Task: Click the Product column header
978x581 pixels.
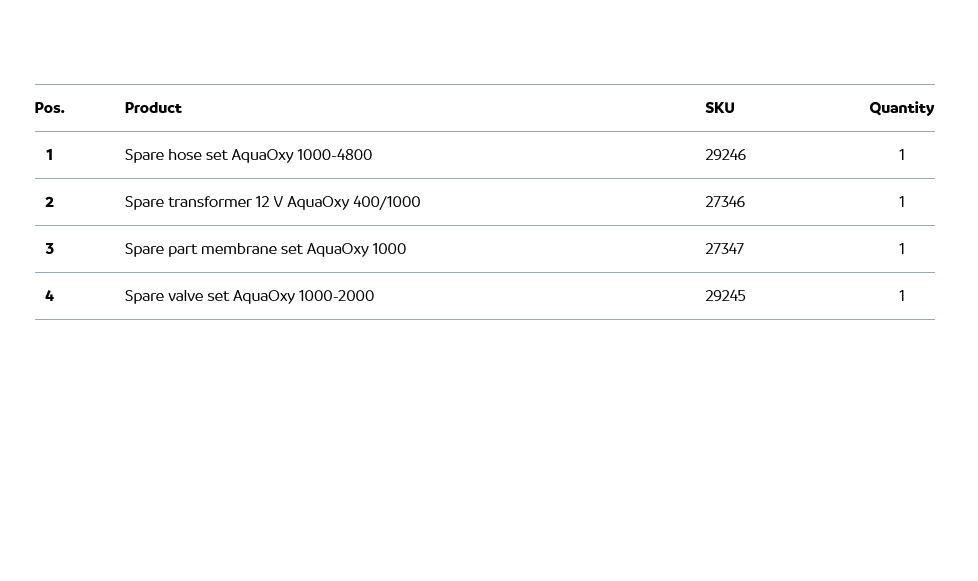Action: click(x=153, y=108)
